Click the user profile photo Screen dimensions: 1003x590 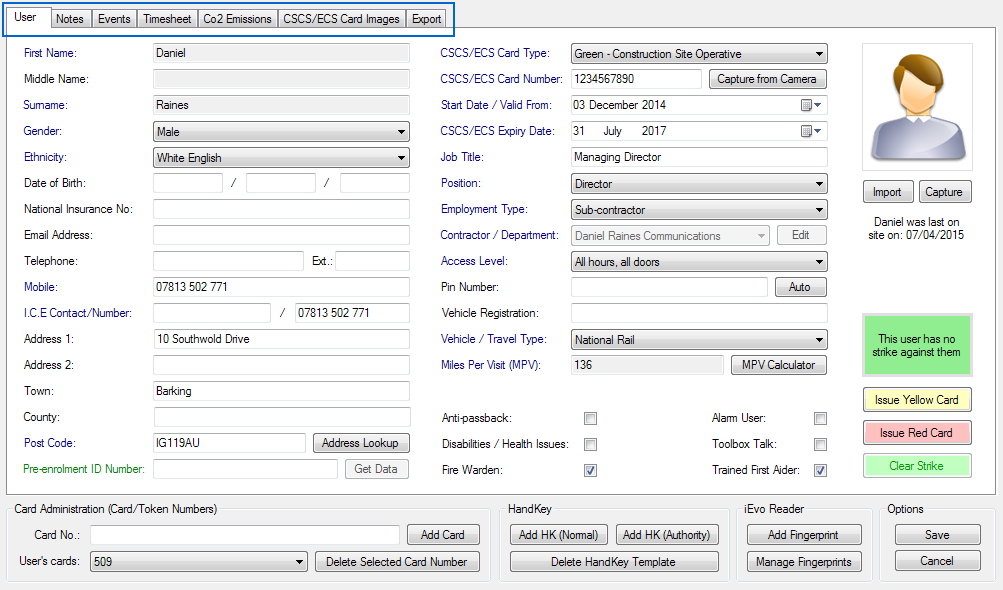tap(916, 107)
